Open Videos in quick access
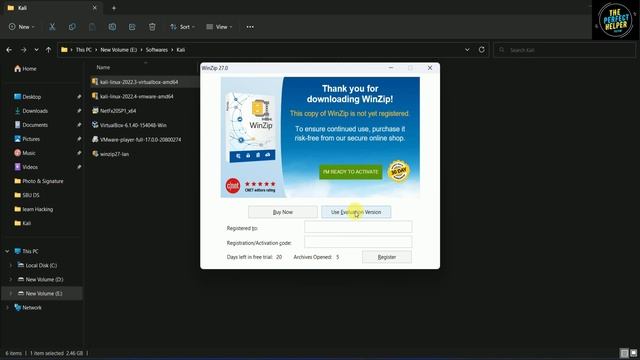The height and width of the screenshot is (360, 640). (26, 167)
